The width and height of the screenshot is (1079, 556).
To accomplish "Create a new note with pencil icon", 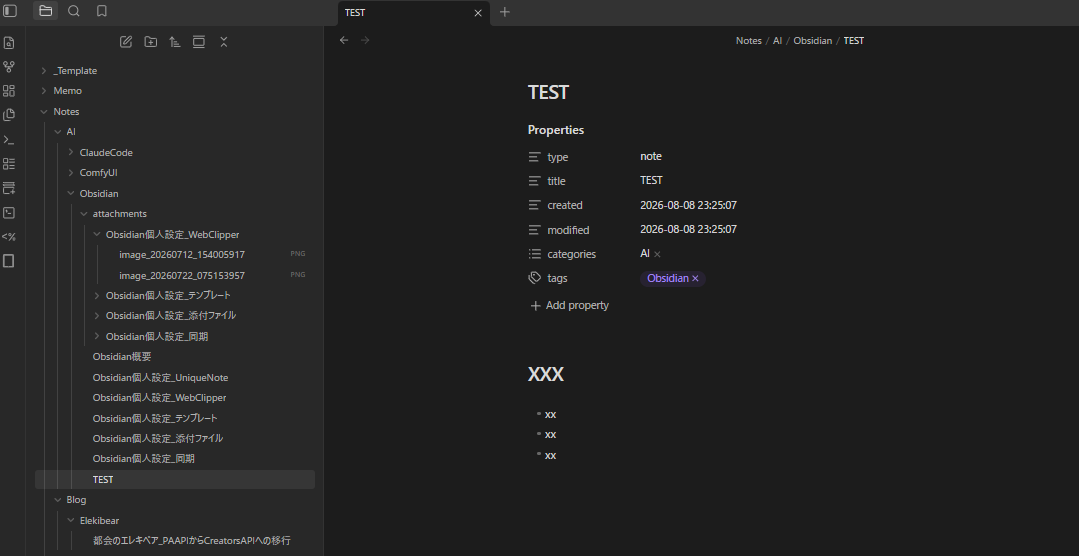I will click(125, 42).
